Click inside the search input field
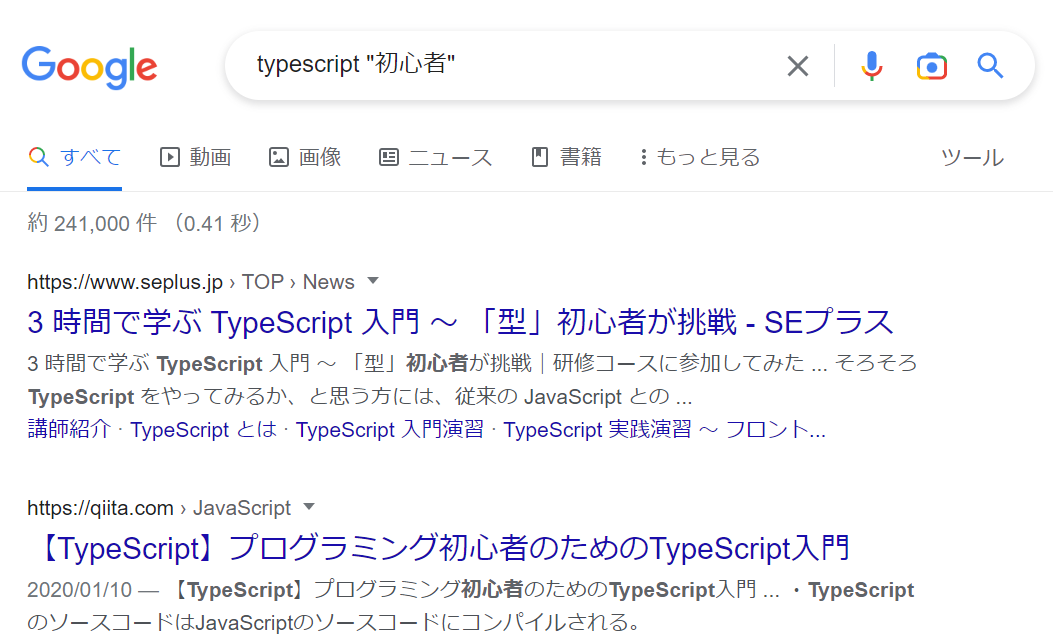This screenshot has height=643, width=1053. [500, 65]
